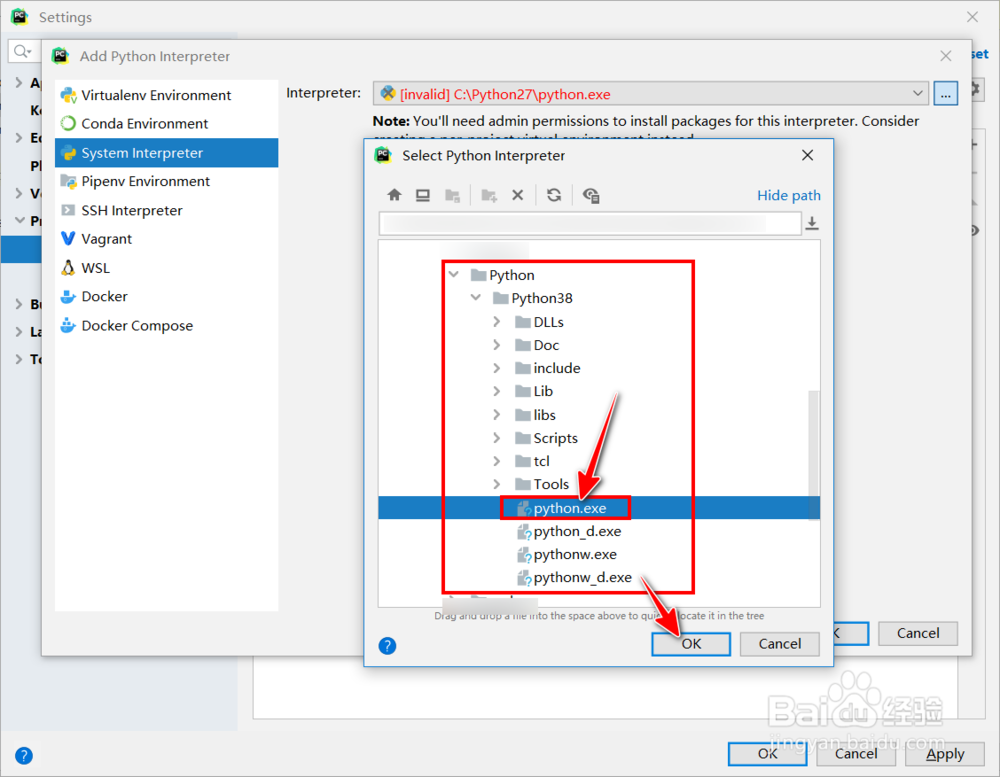The height and width of the screenshot is (777, 1000).
Task: Open help in Select Python Interpreter dialog
Action: coord(387,646)
